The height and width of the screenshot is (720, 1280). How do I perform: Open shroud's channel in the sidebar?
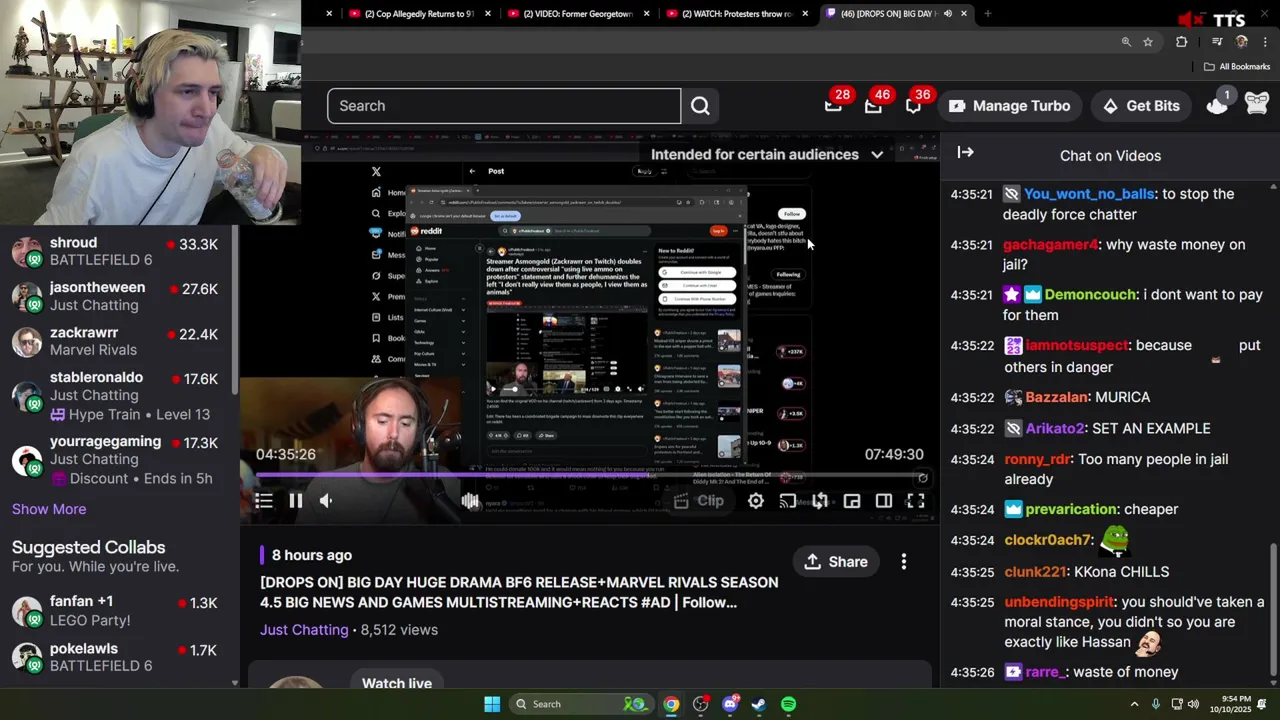pyautogui.click(x=120, y=251)
